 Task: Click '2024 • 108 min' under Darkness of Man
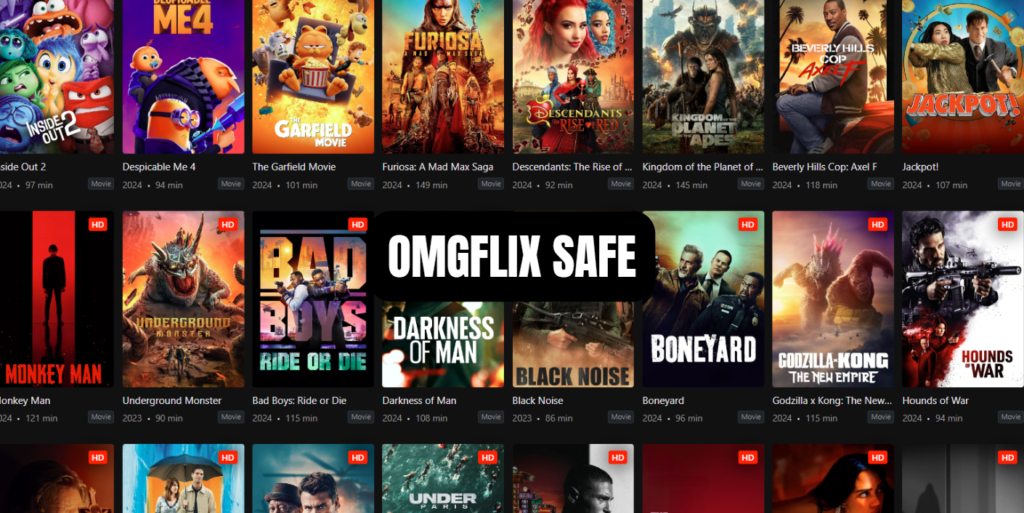[x=415, y=418]
